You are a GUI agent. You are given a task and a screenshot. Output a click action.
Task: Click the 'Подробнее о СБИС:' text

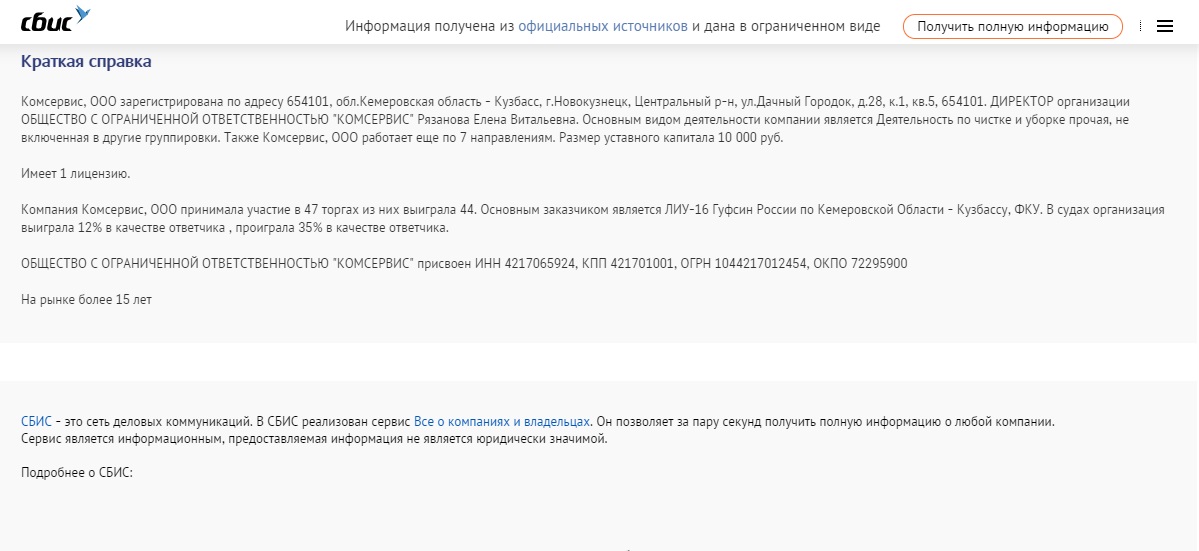pyautogui.click(x=77, y=472)
